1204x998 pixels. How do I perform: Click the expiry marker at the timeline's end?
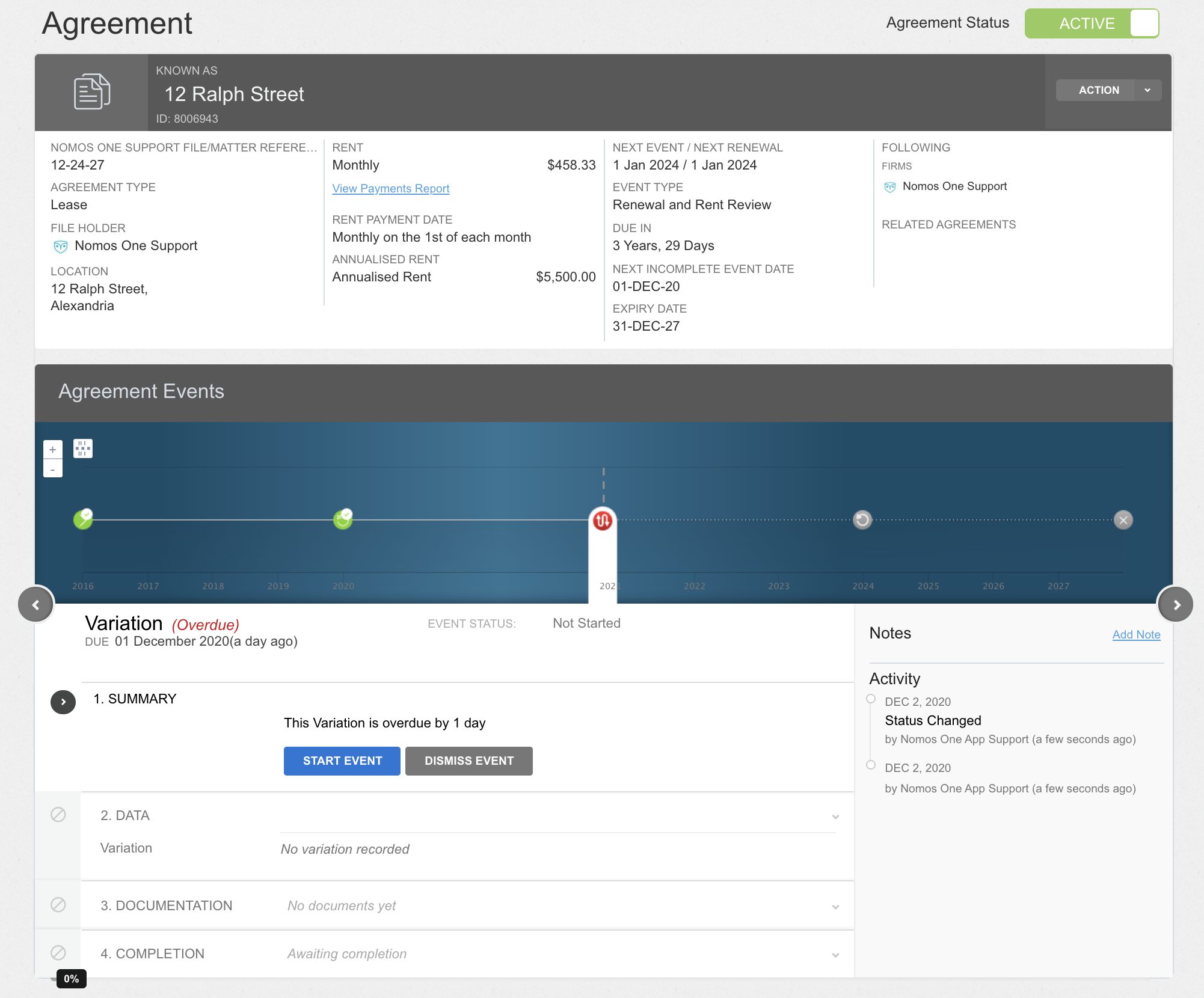pos(1123,521)
